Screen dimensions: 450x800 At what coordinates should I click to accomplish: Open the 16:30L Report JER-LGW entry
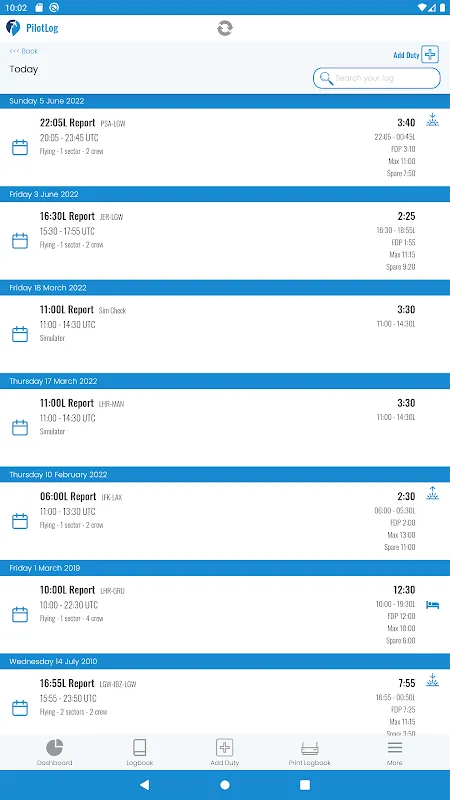point(225,241)
